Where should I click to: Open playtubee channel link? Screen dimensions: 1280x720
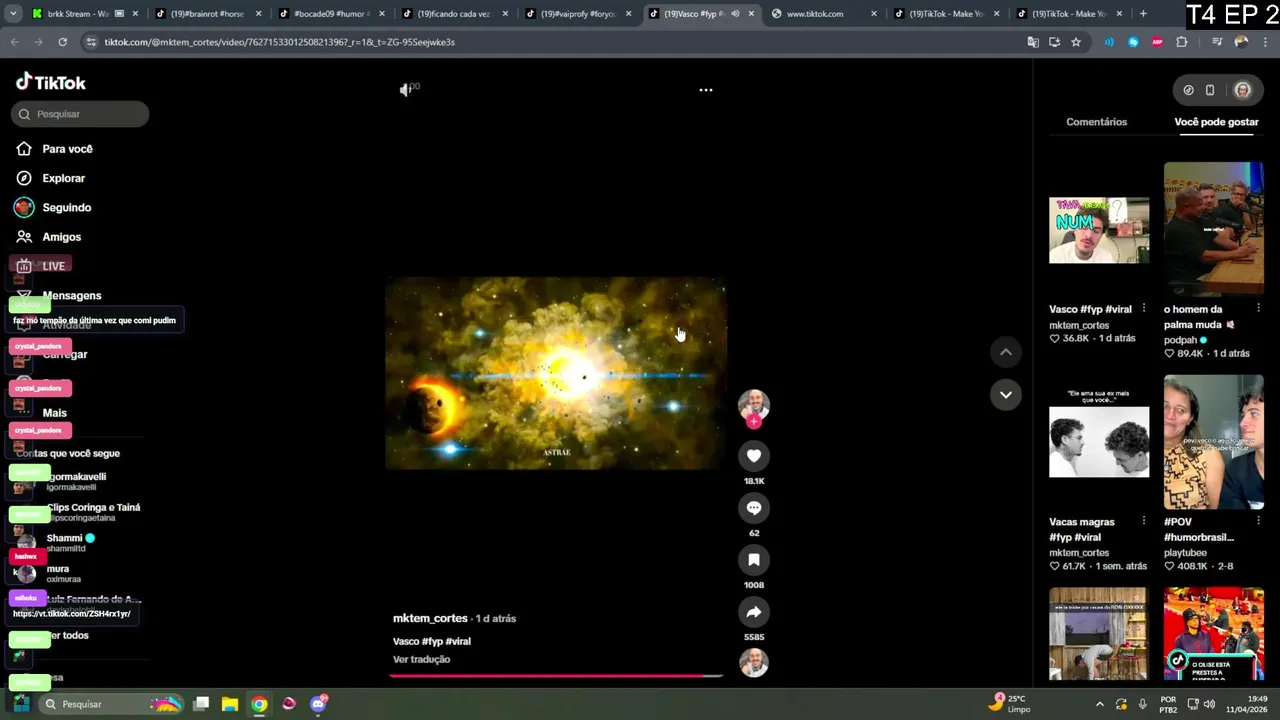(x=1185, y=552)
